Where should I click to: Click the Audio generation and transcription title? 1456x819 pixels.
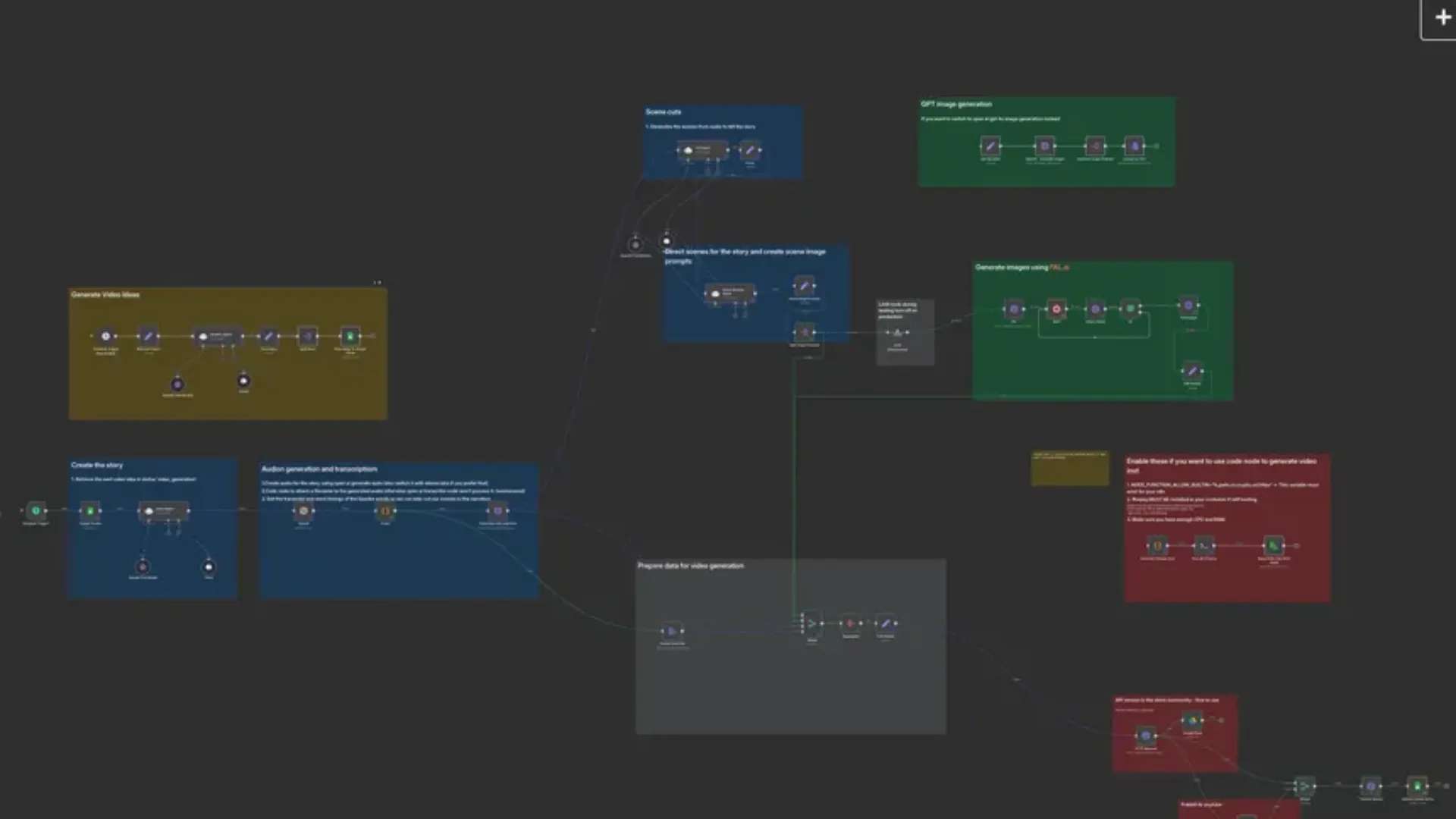click(x=319, y=469)
